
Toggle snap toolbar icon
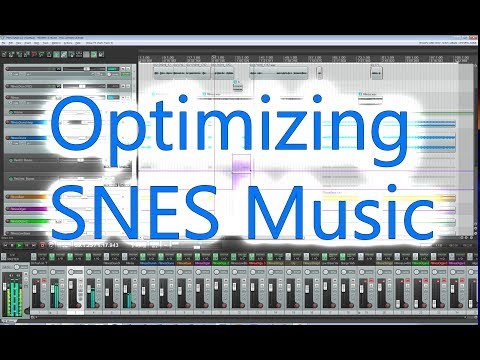click(94, 54)
